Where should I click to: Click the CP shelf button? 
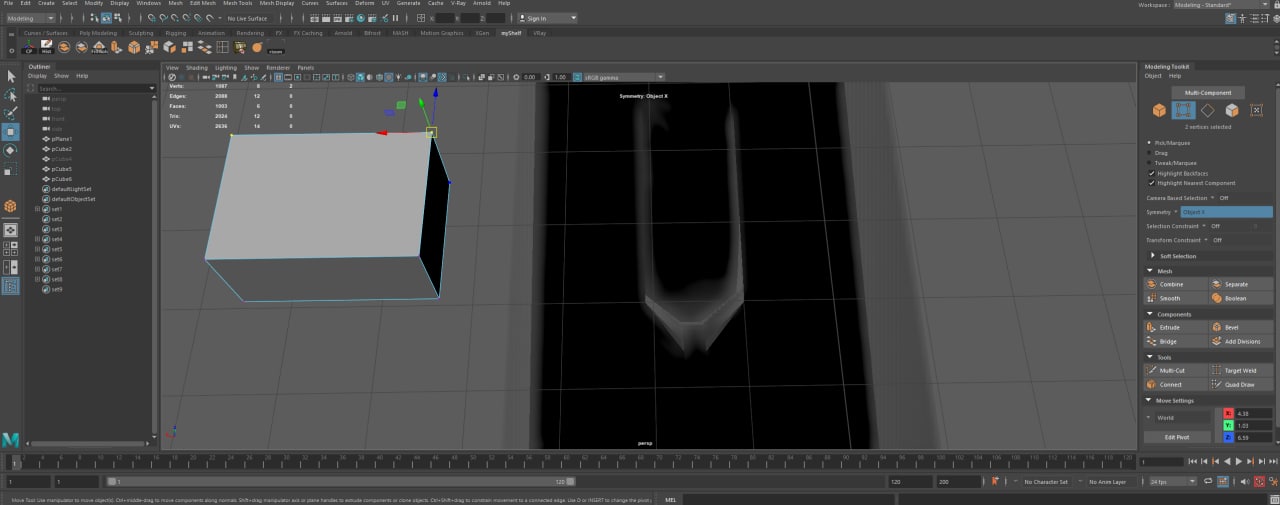[29, 47]
